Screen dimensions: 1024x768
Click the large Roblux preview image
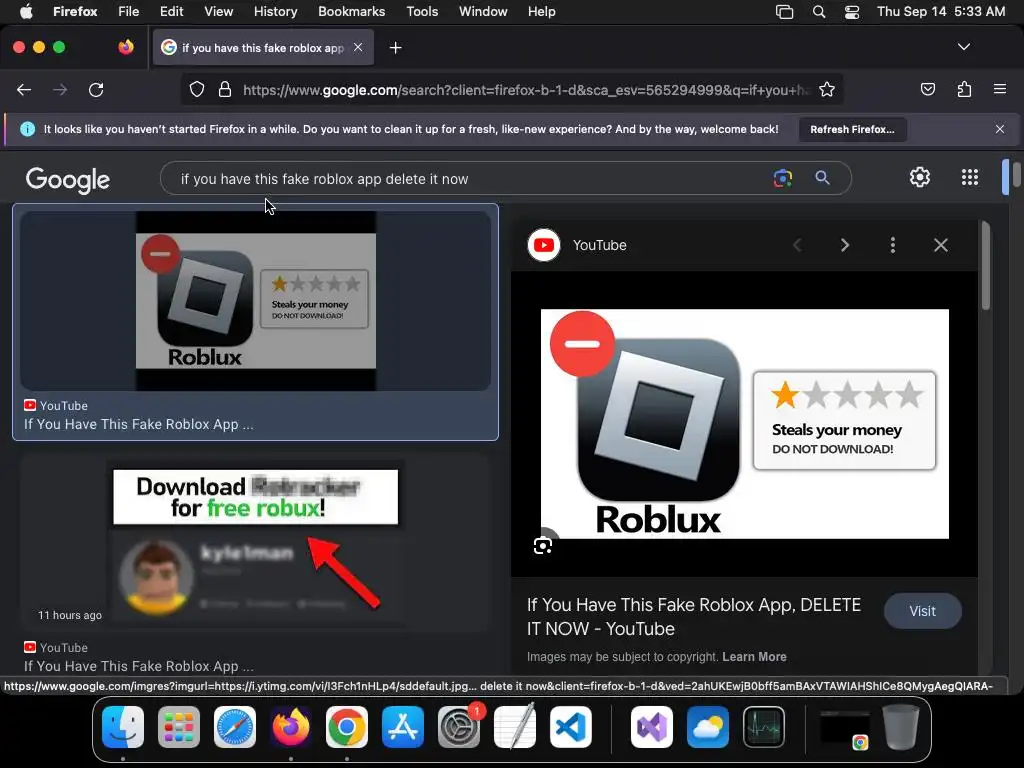pyautogui.click(x=744, y=424)
